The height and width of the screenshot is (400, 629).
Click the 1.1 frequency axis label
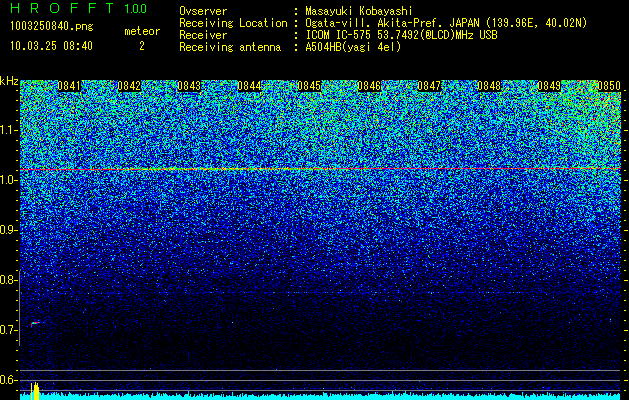click(x=8, y=131)
